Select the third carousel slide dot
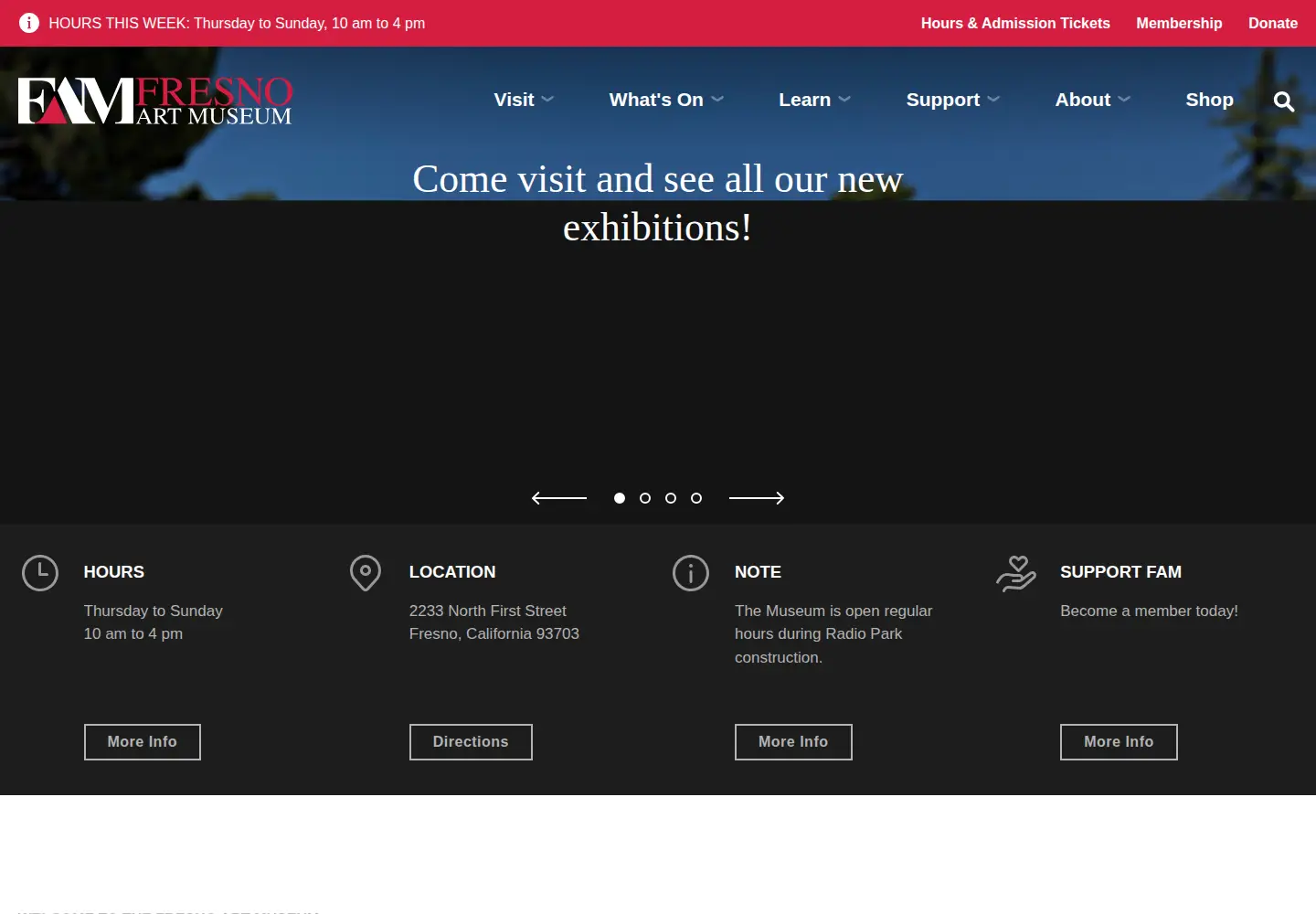 671,498
